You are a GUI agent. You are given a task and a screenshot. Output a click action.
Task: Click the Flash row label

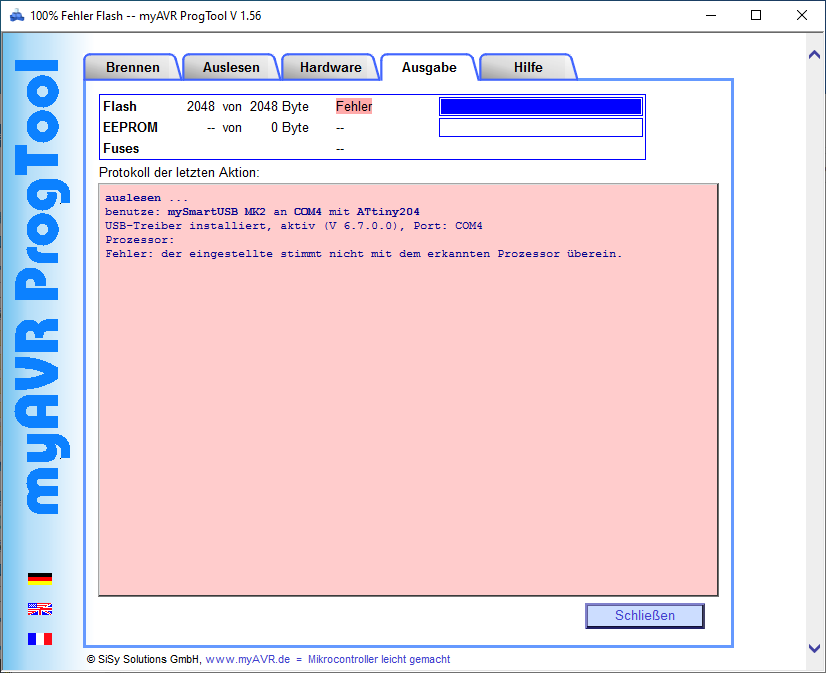[120, 106]
